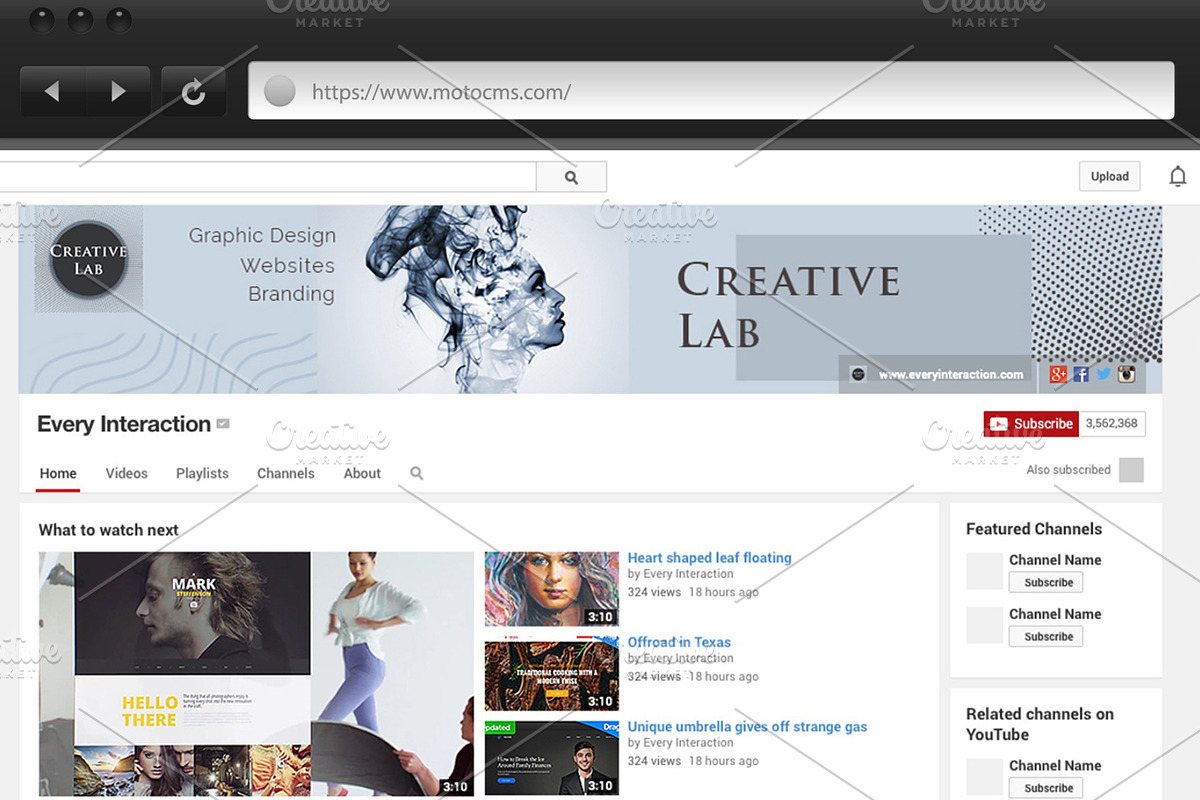The image size is (1200, 800).
Task: Open the Unique umbrella video thumbnail
Action: pos(552,758)
